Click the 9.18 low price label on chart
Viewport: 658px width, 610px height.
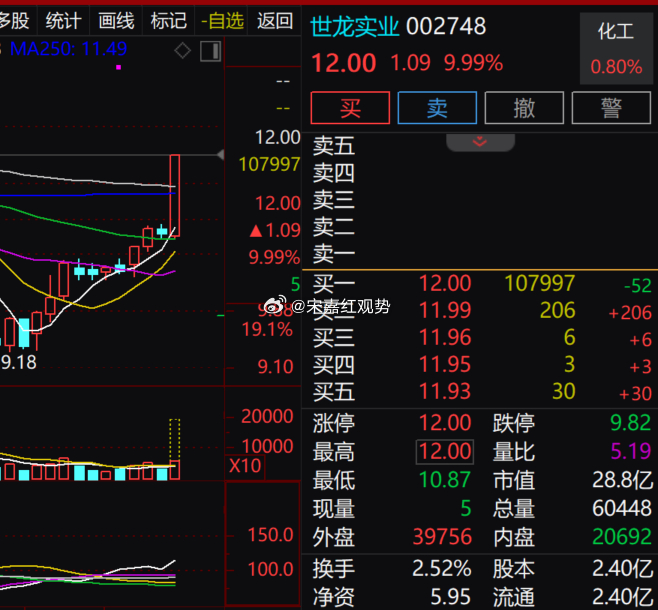[x=18, y=362]
